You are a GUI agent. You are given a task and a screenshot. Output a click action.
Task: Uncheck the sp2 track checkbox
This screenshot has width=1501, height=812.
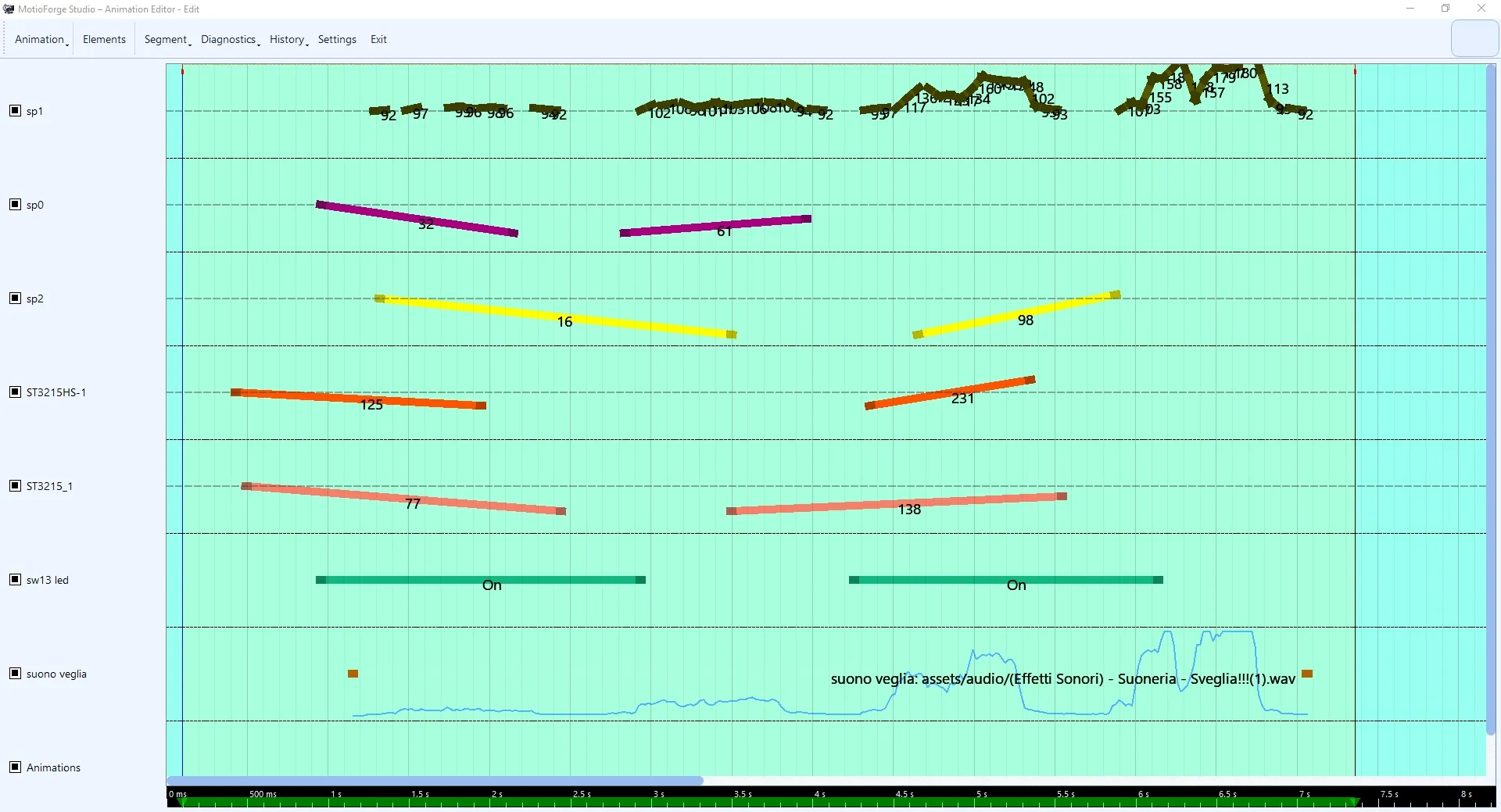point(15,298)
